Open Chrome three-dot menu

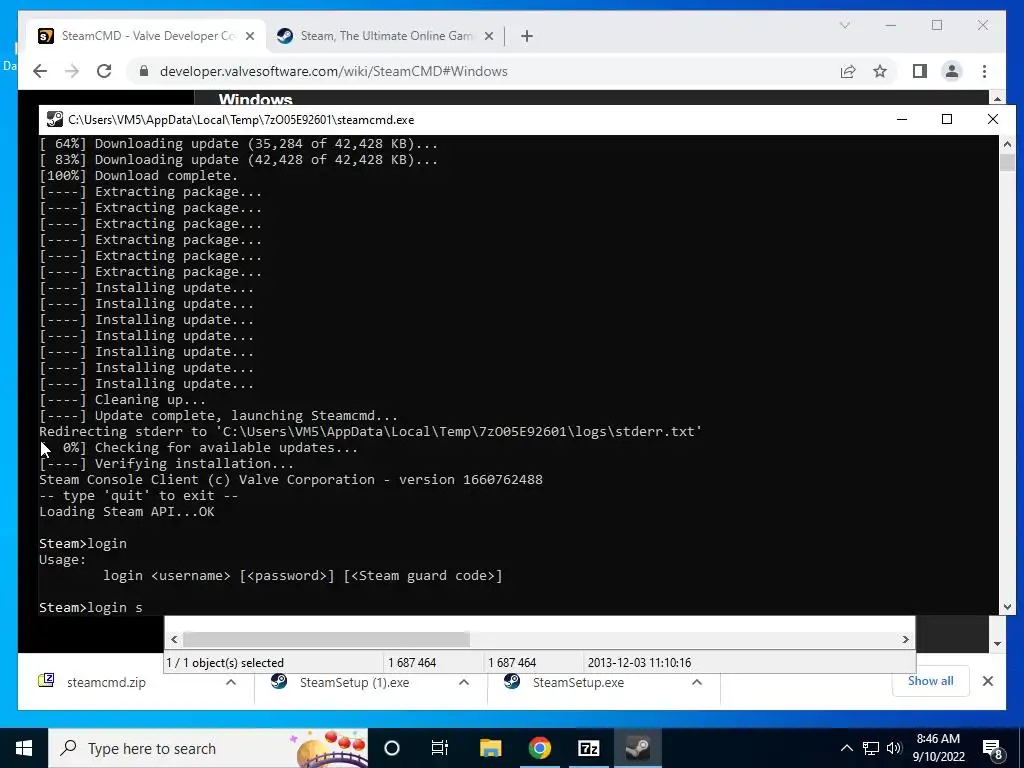coord(984,71)
